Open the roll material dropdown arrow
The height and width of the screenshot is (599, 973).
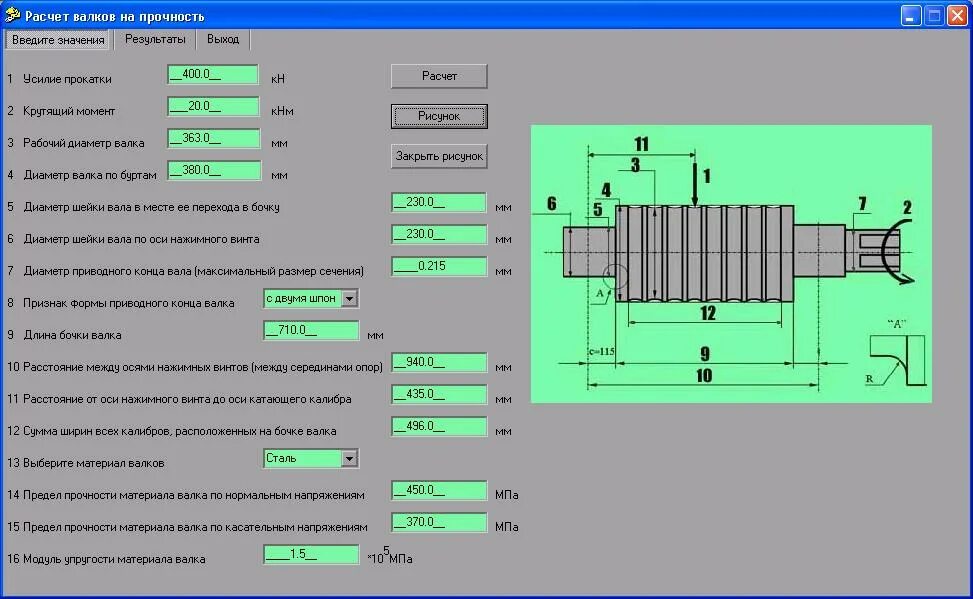(x=350, y=459)
